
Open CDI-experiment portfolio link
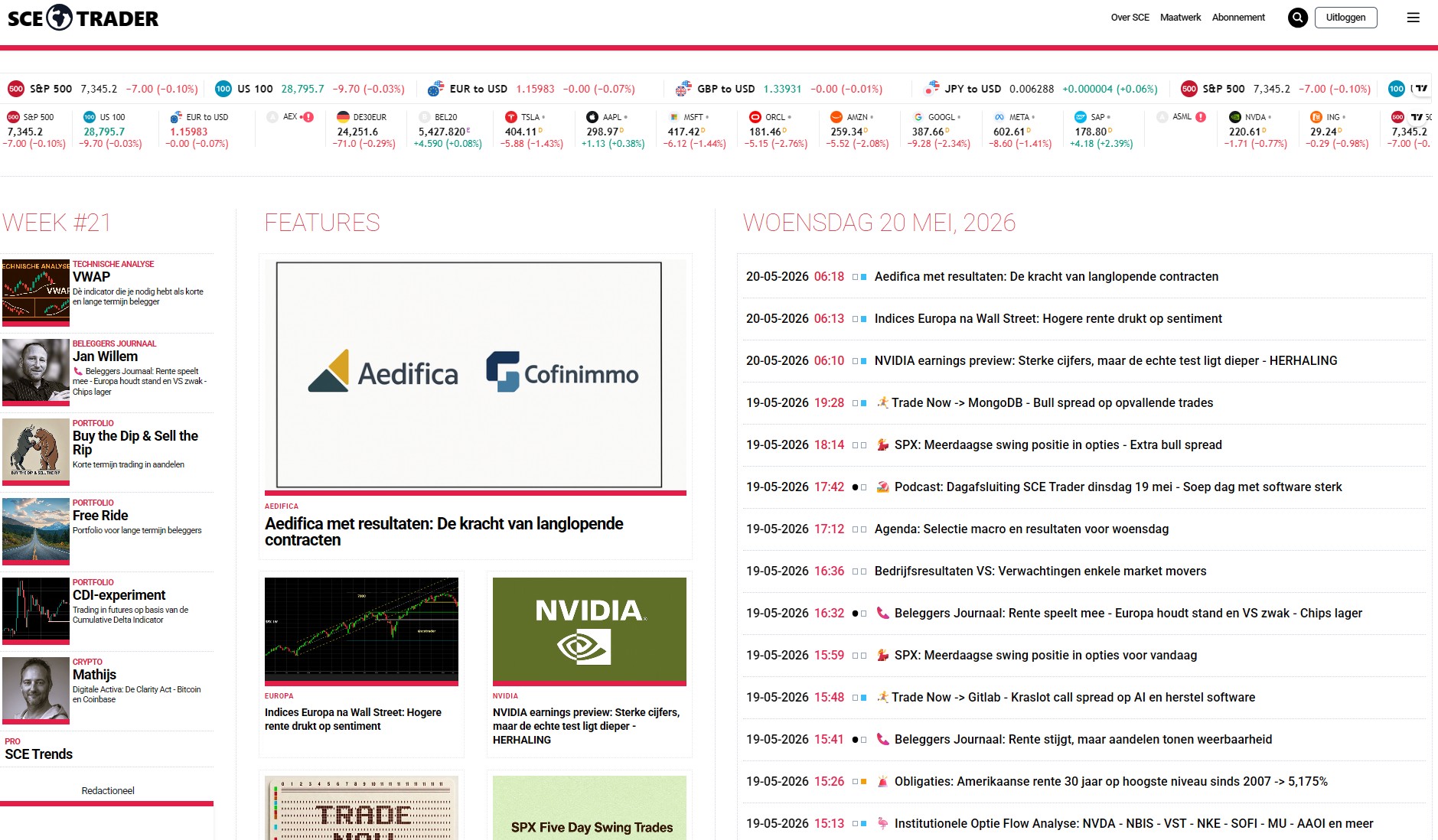119,595
